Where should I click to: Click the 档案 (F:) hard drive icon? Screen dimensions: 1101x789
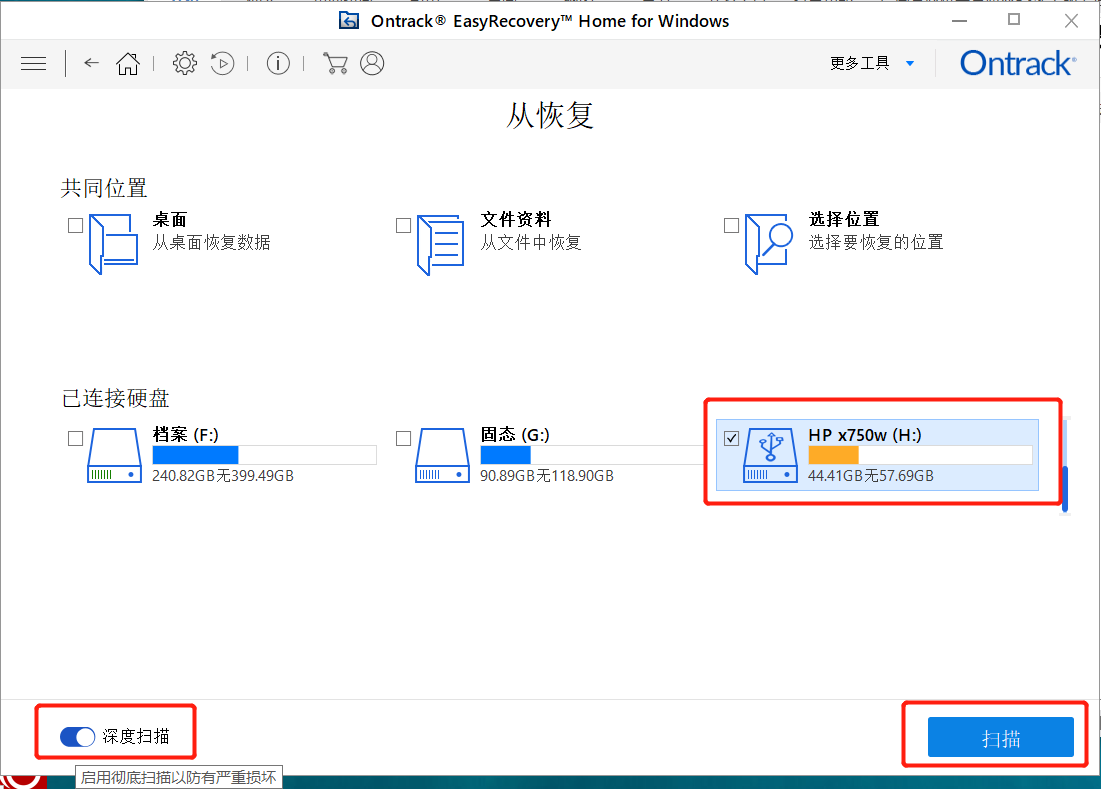[x=114, y=455]
